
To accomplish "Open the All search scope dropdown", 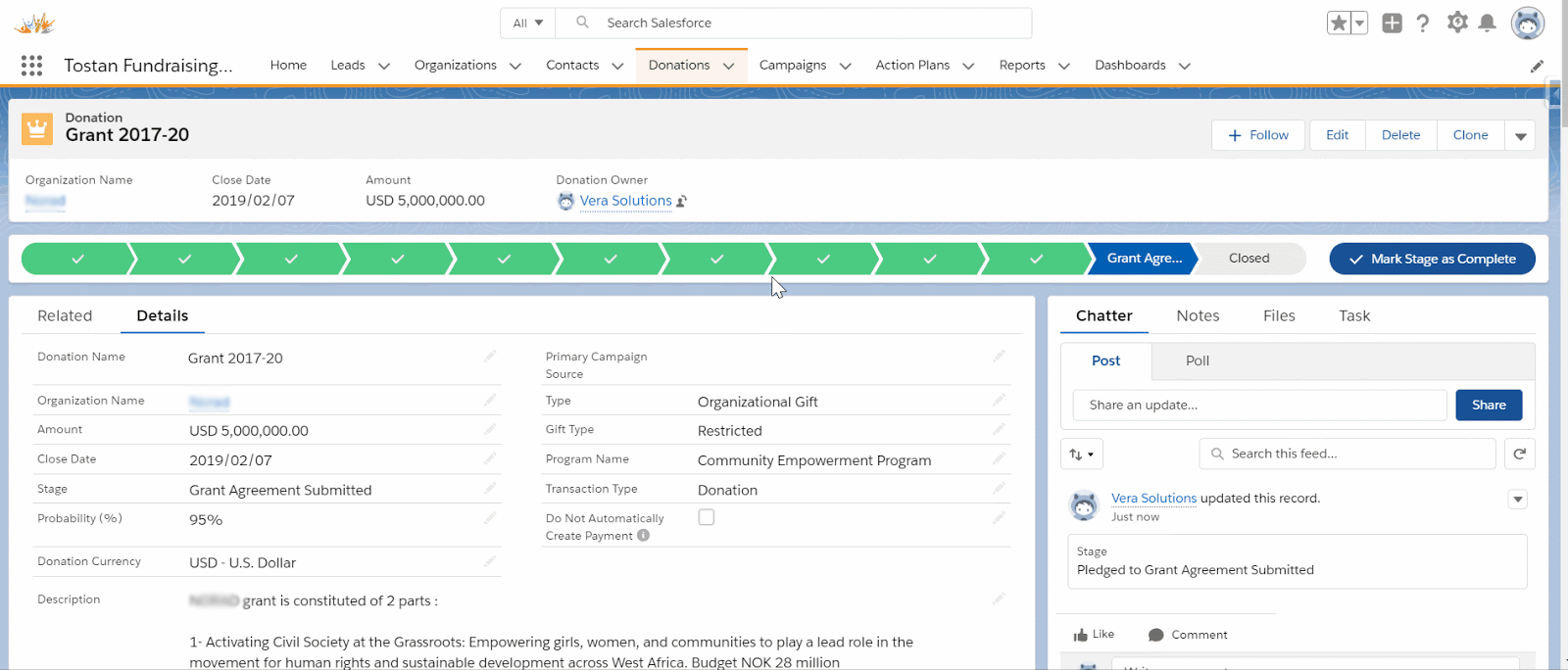I will (528, 23).
